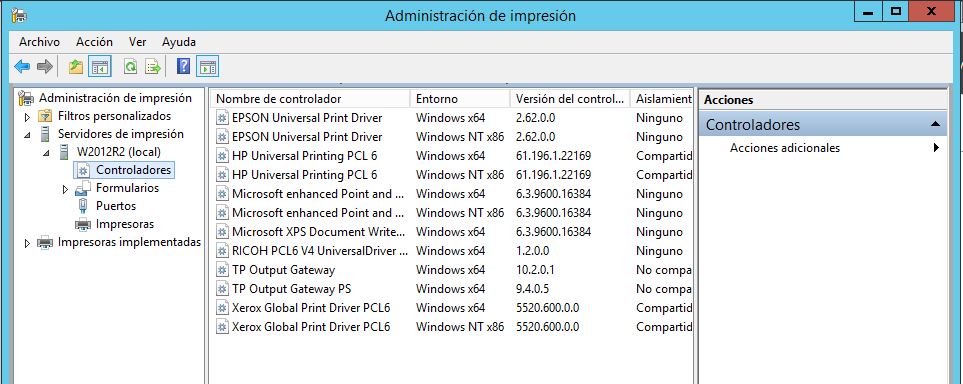Select the Puertos tree item
Viewport: 963px width, 384px height.
pyautogui.click(x=115, y=206)
